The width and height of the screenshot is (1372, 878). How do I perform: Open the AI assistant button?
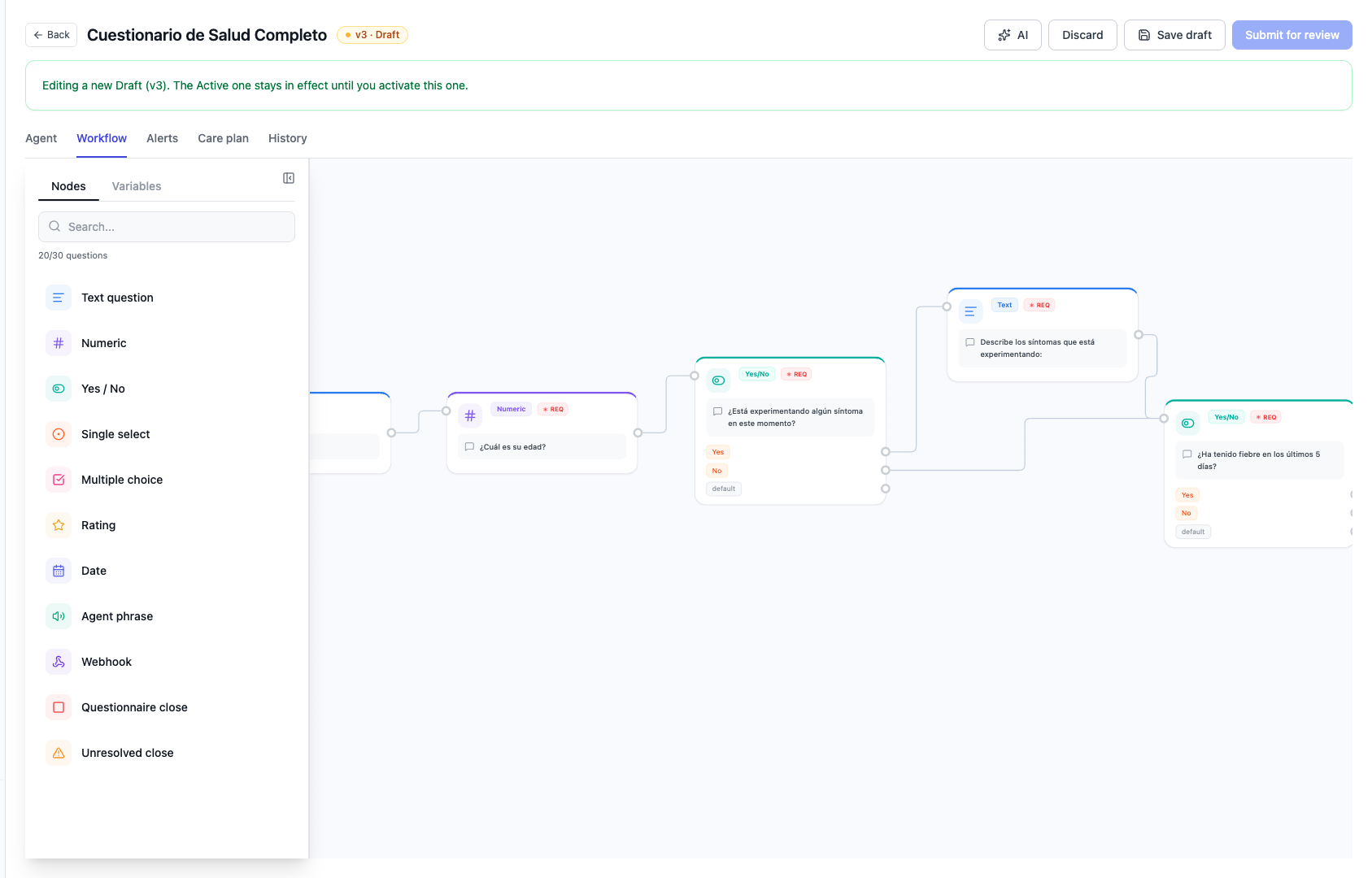[x=1013, y=35]
